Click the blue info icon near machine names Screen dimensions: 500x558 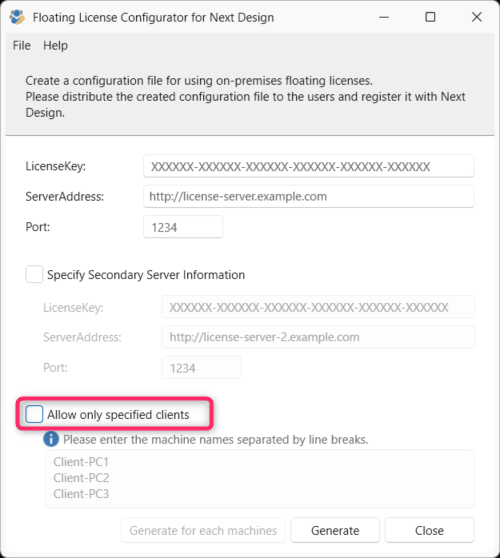point(51,439)
